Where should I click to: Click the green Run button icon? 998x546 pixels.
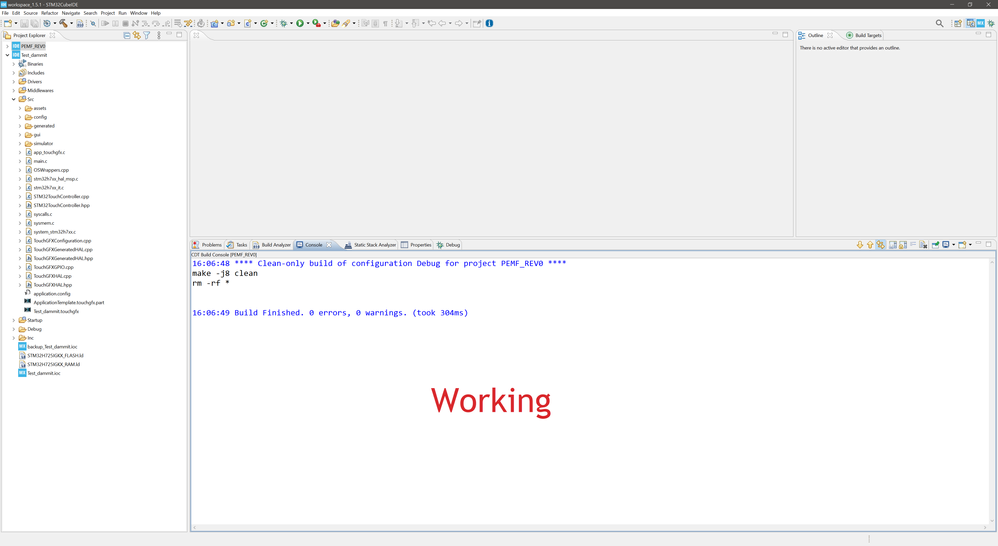[x=300, y=23]
